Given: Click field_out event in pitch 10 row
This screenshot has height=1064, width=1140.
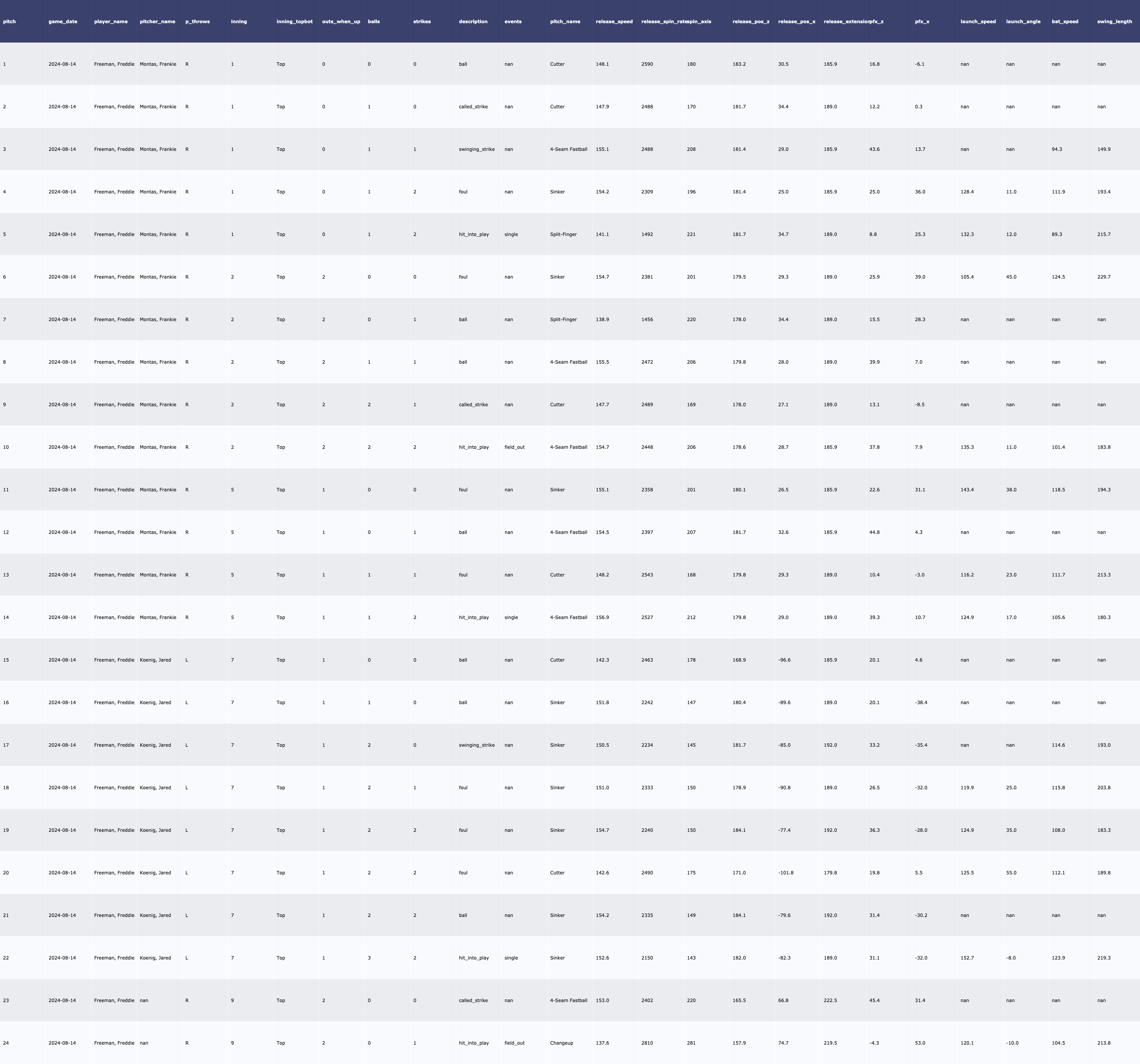Looking at the screenshot, I should point(515,447).
